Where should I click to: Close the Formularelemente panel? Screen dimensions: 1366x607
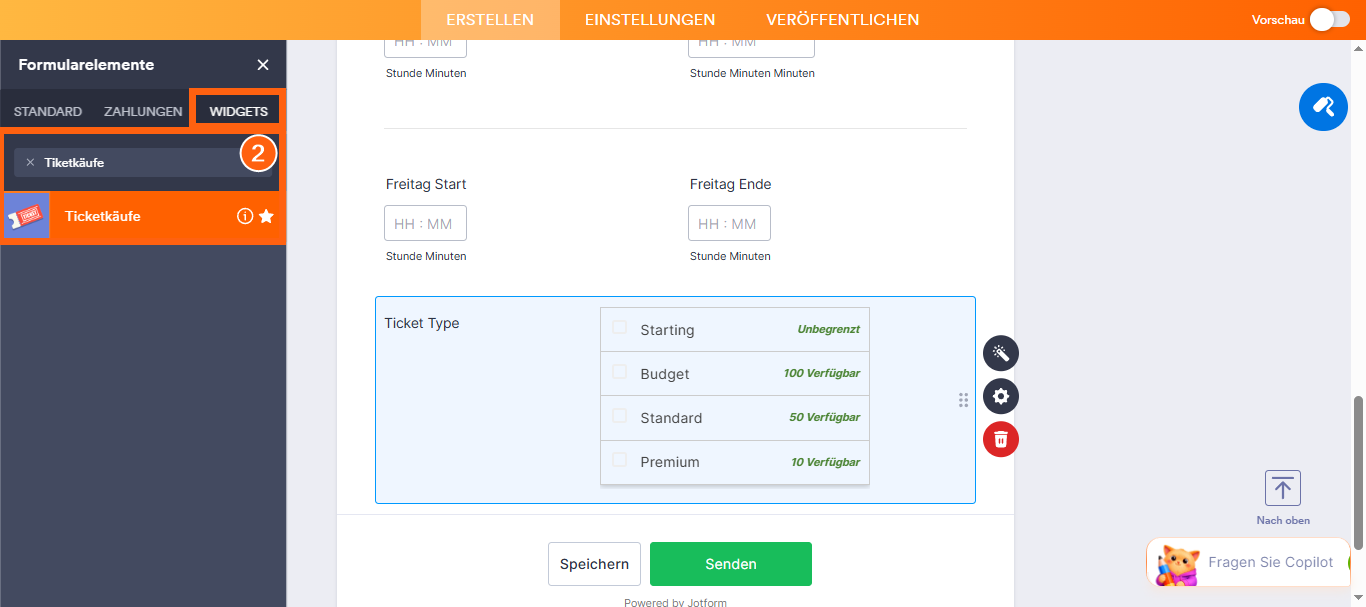coord(263,65)
